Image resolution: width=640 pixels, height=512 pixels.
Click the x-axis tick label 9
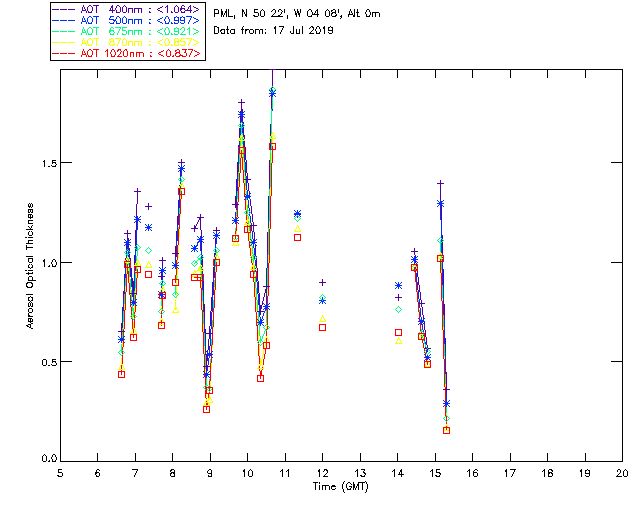(x=210, y=473)
